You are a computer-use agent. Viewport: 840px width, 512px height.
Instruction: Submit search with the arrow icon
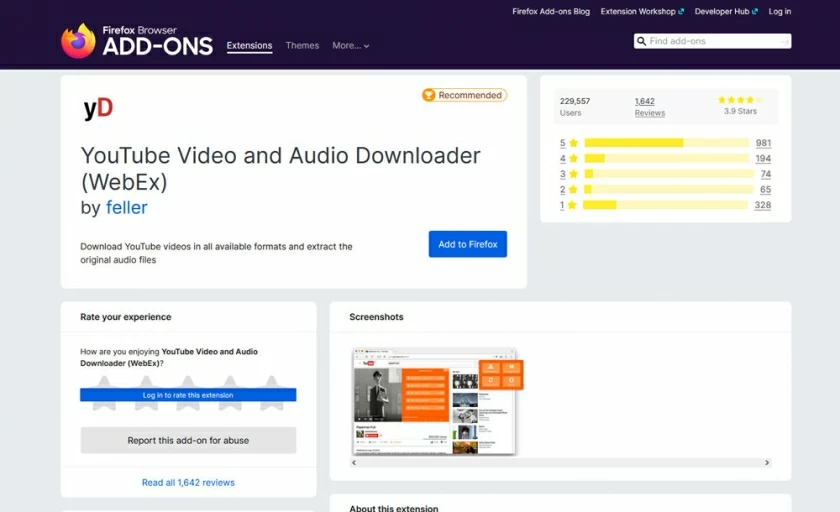784,41
